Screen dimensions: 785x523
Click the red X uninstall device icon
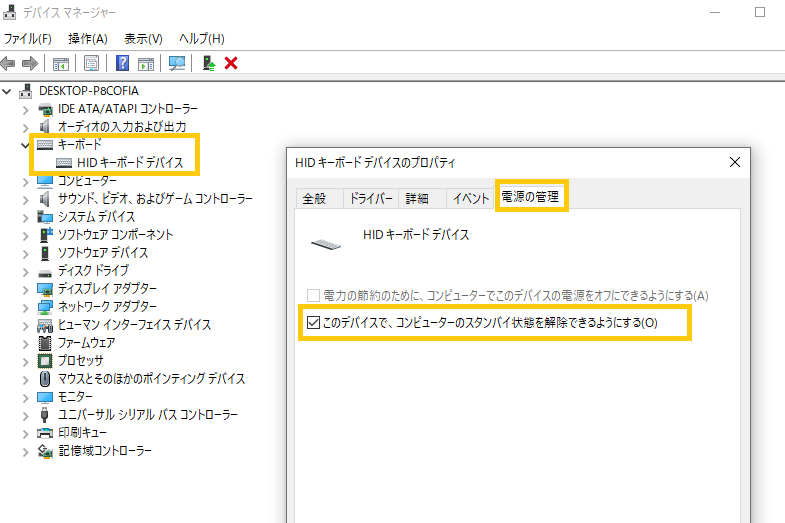(x=231, y=63)
